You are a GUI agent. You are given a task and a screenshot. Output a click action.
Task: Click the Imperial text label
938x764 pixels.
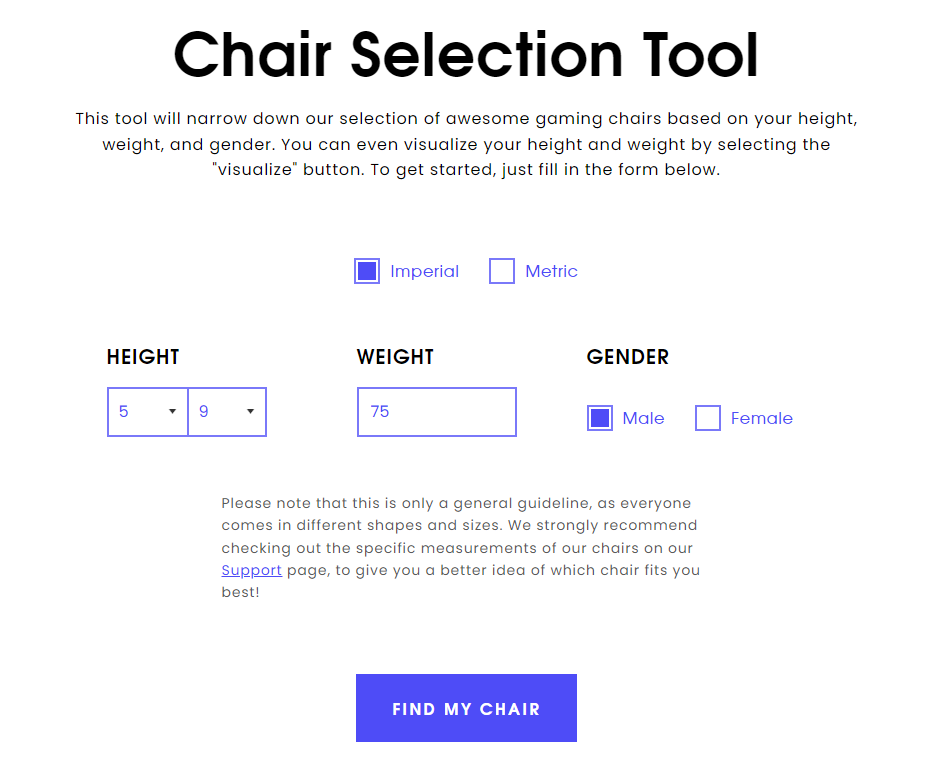coord(425,270)
